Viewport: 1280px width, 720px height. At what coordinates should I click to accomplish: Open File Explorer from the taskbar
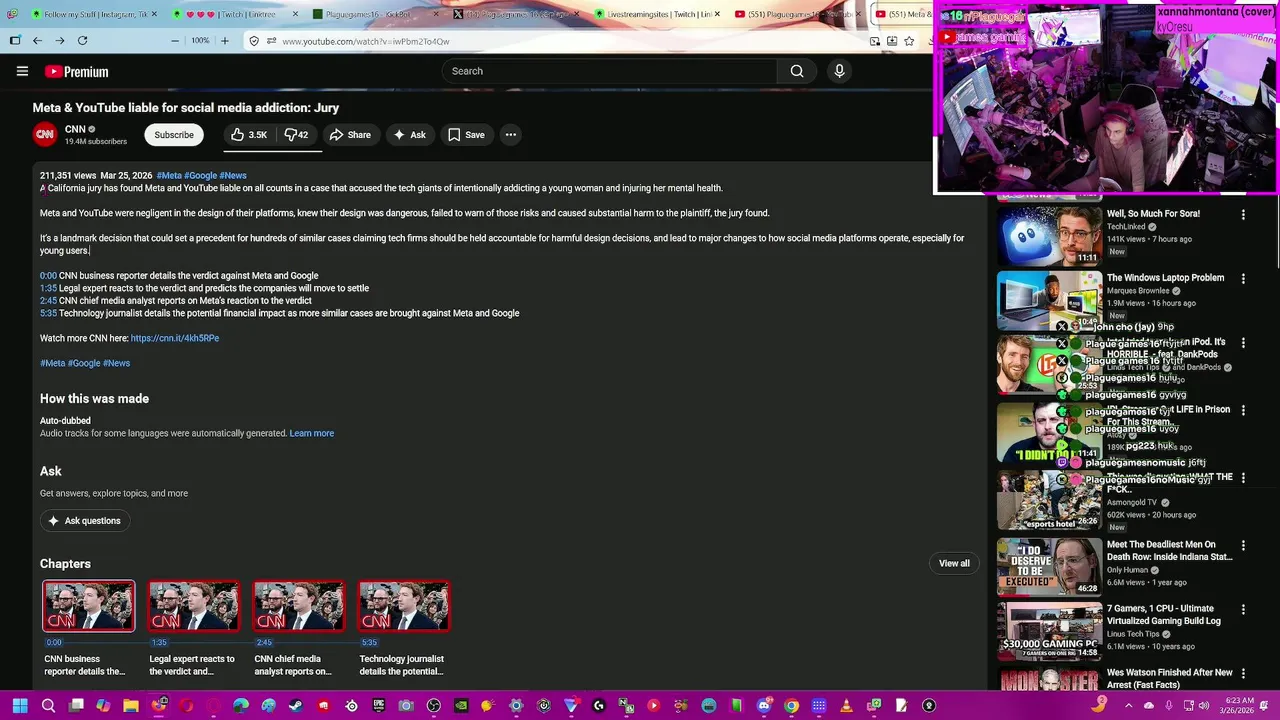[131, 706]
